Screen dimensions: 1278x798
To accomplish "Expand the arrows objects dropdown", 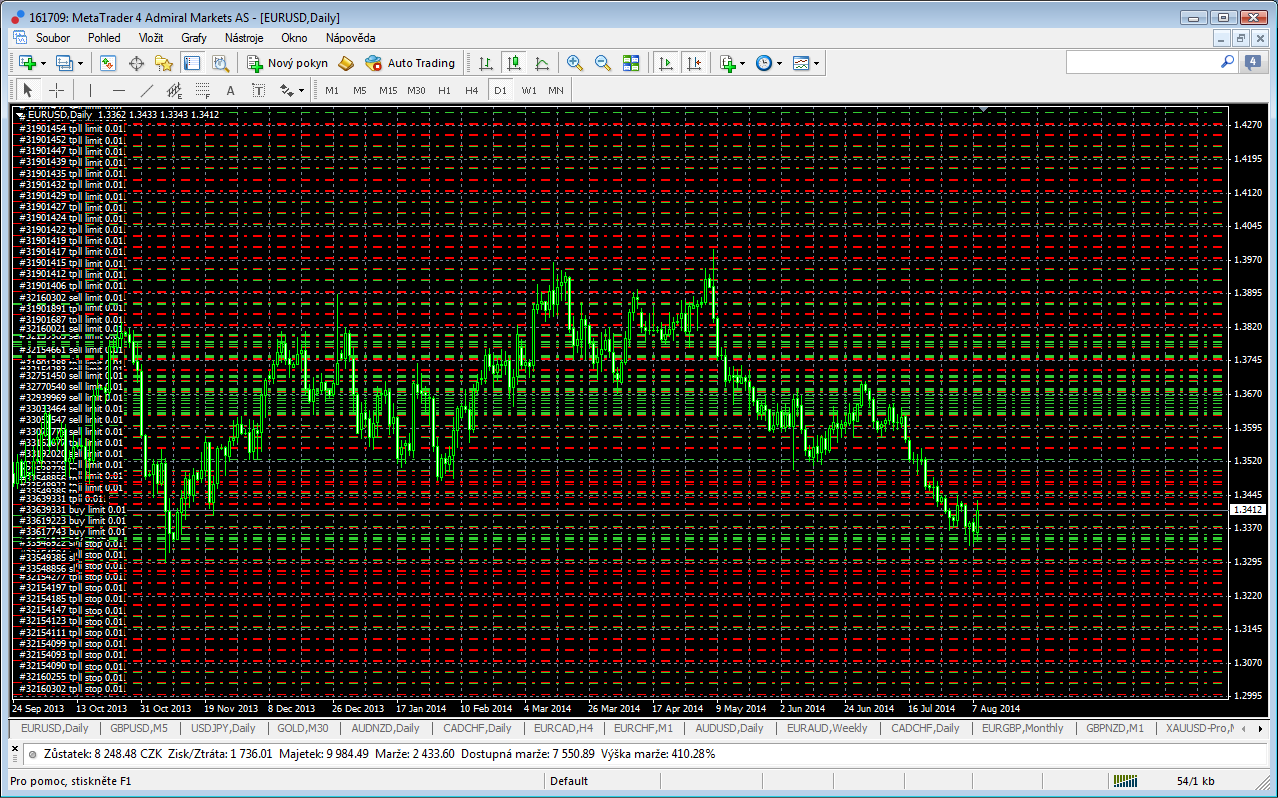I will [301, 90].
